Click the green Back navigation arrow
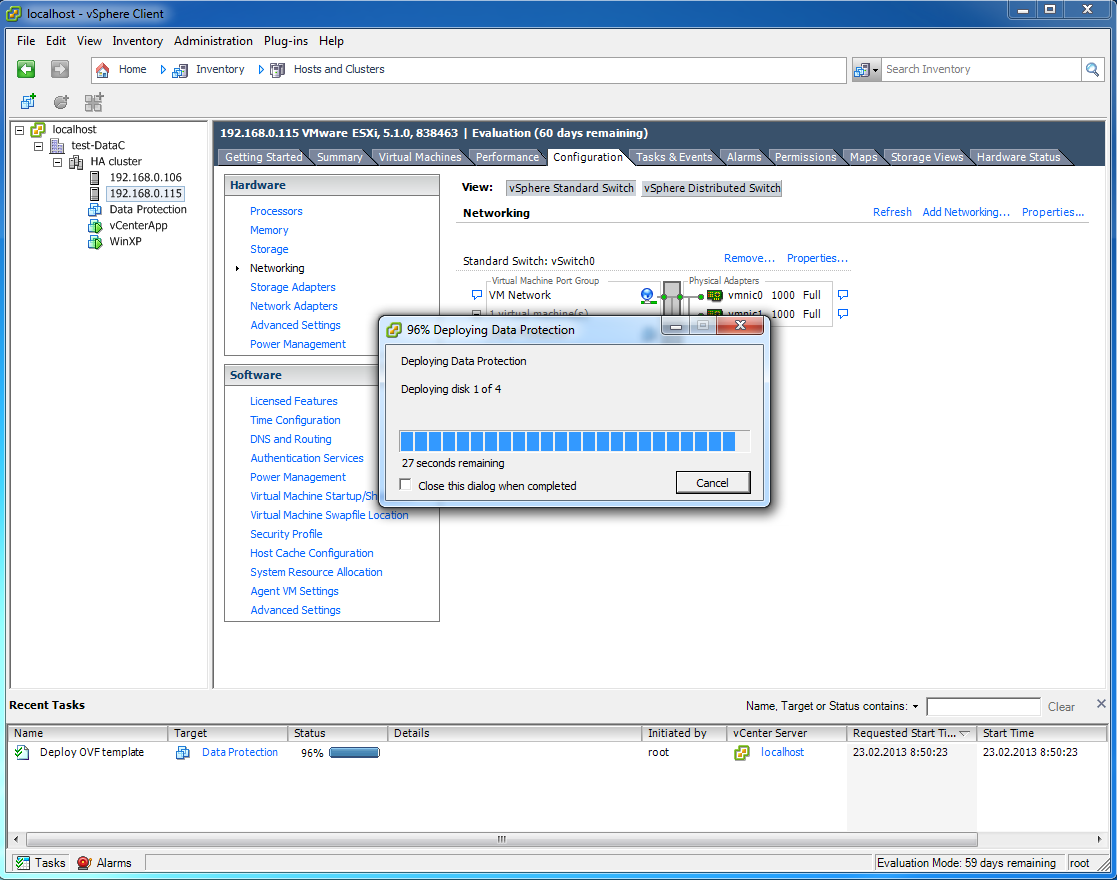 (x=26, y=69)
